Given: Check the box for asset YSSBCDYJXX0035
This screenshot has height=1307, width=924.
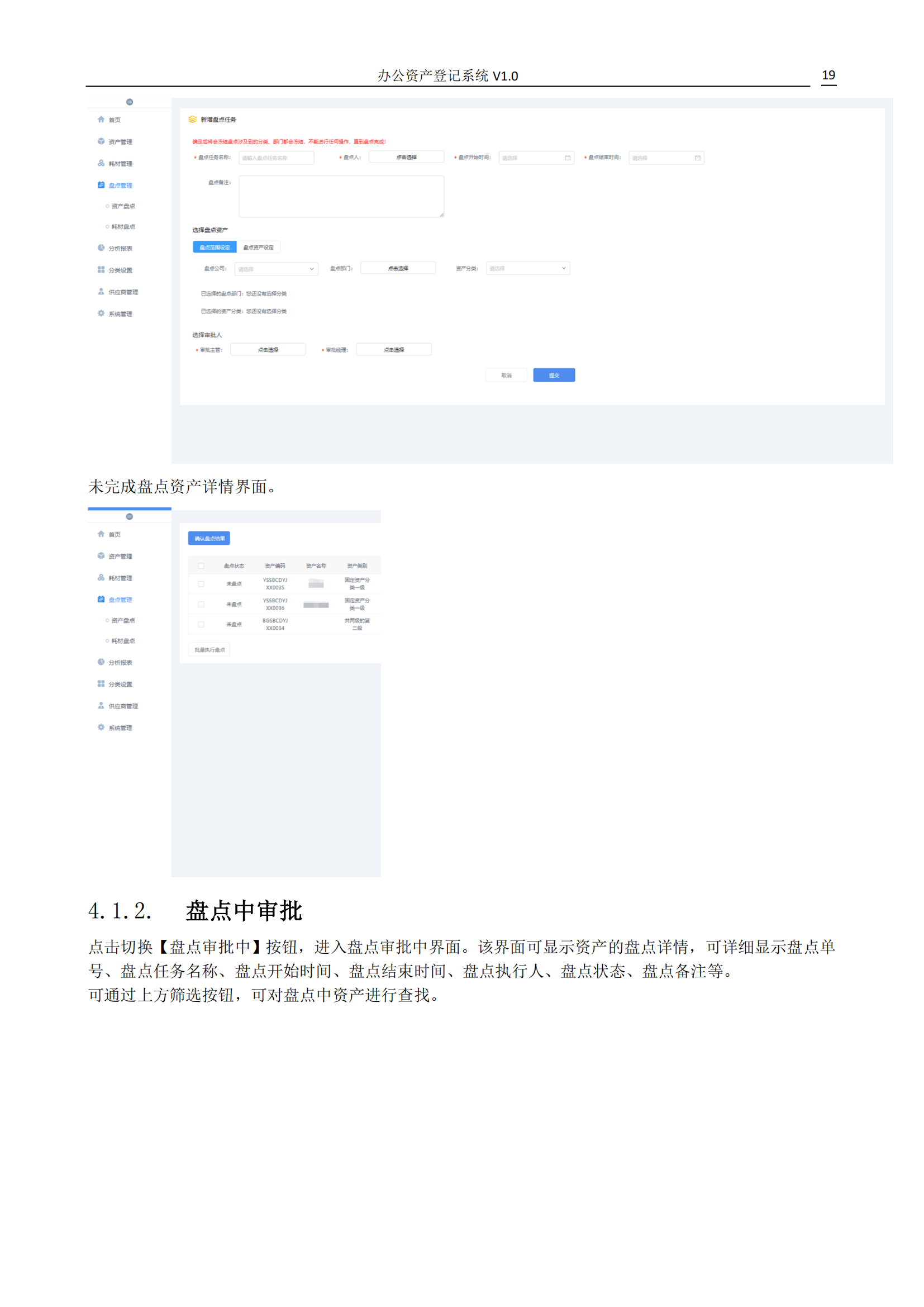Looking at the screenshot, I should point(201,584).
